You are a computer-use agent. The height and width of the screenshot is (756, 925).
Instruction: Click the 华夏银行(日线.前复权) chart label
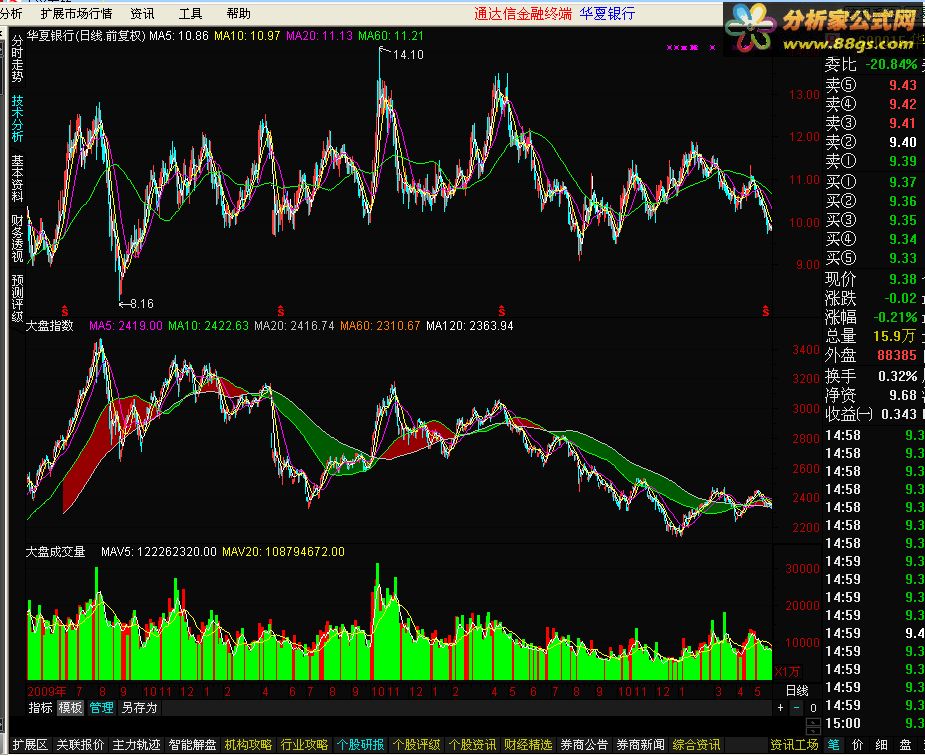(86, 36)
